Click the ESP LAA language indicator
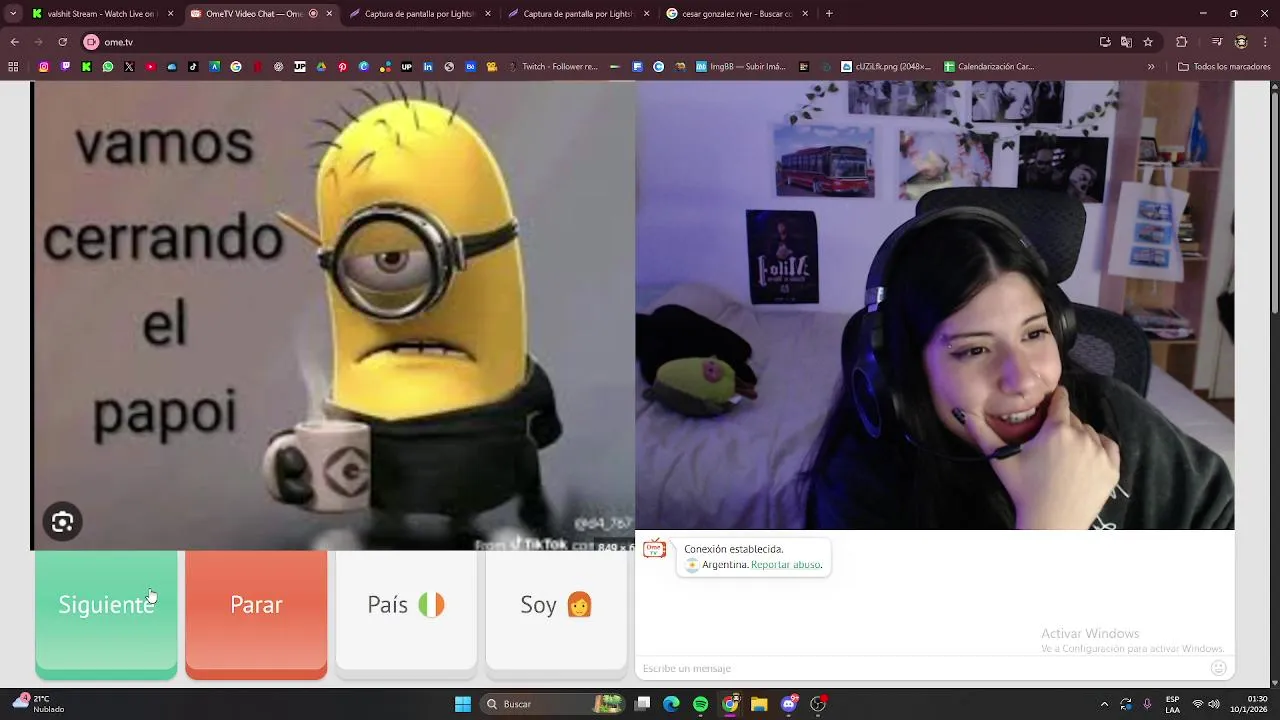1280x720 pixels. click(x=1172, y=704)
